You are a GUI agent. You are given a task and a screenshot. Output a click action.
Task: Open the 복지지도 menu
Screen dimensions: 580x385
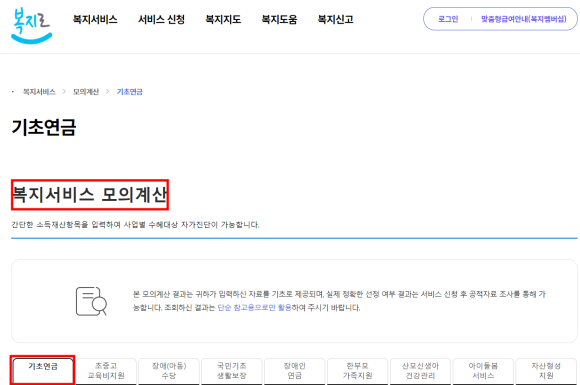click(x=223, y=19)
